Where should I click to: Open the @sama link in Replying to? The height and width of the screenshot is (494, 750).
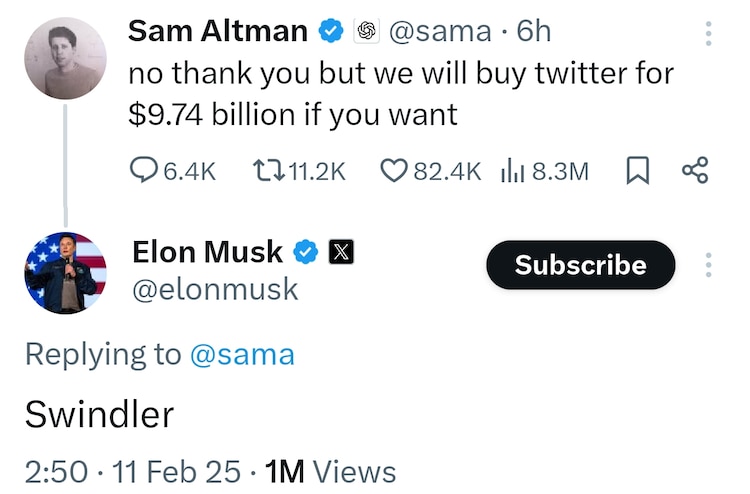pyautogui.click(x=242, y=354)
